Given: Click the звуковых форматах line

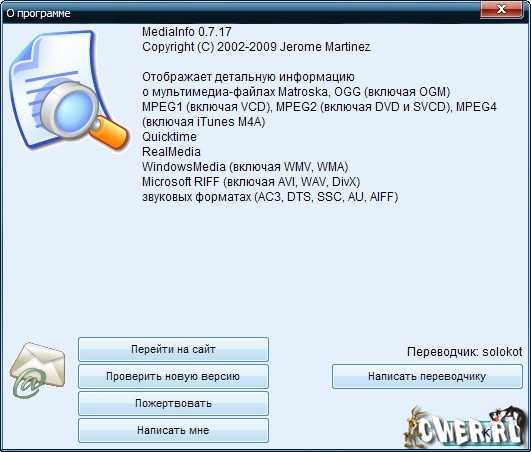Looking at the screenshot, I should pyautogui.click(x=270, y=197).
